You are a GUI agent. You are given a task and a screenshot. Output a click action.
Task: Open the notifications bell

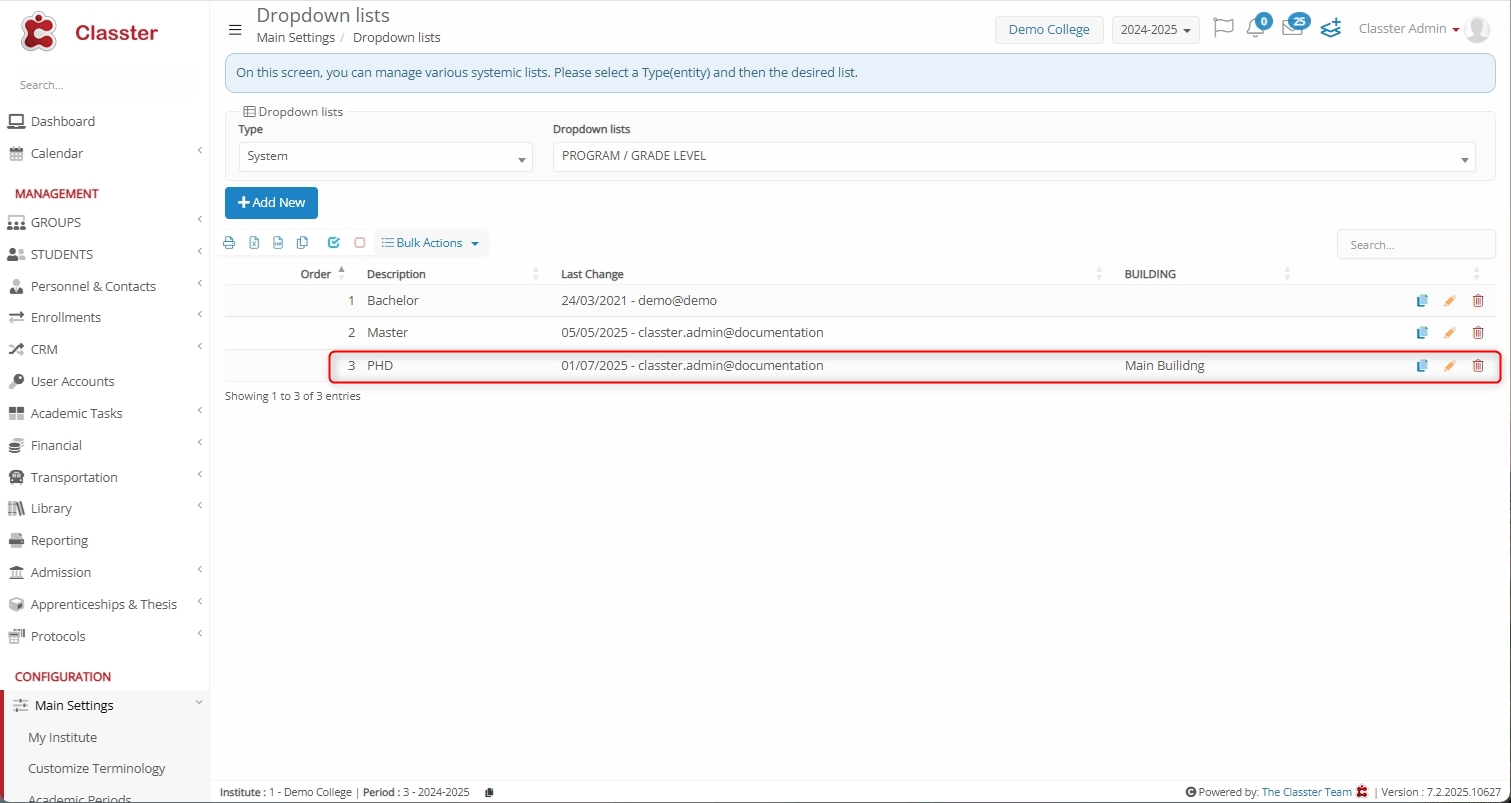coord(1255,29)
